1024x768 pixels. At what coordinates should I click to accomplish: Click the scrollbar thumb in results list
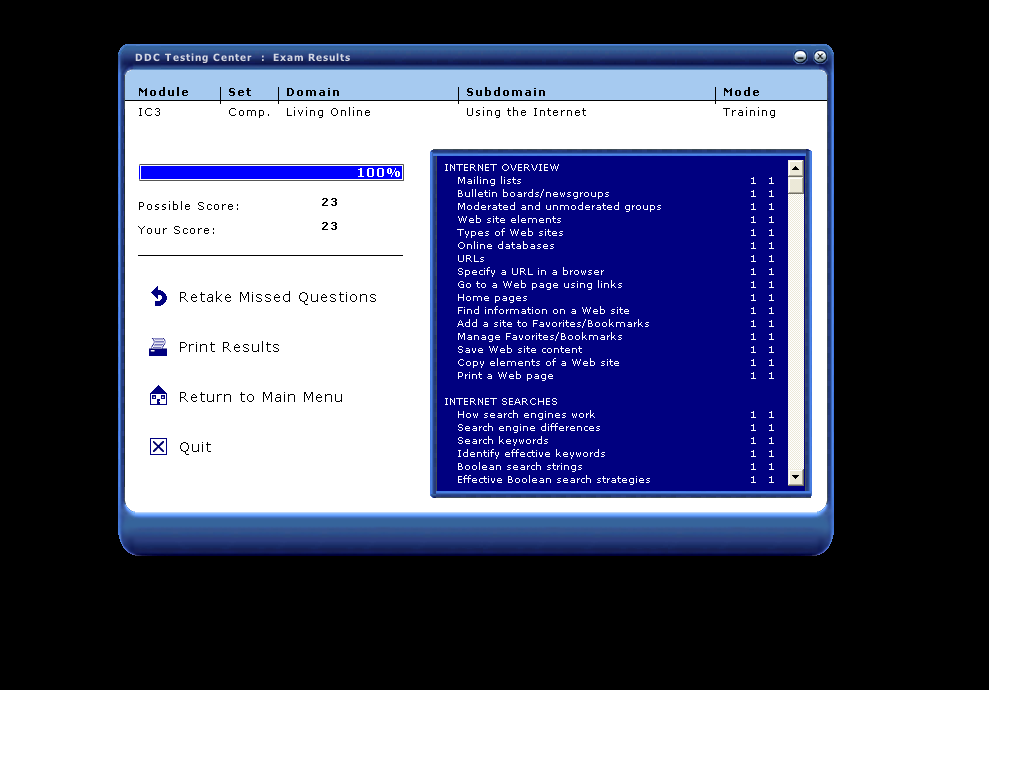[x=795, y=185]
